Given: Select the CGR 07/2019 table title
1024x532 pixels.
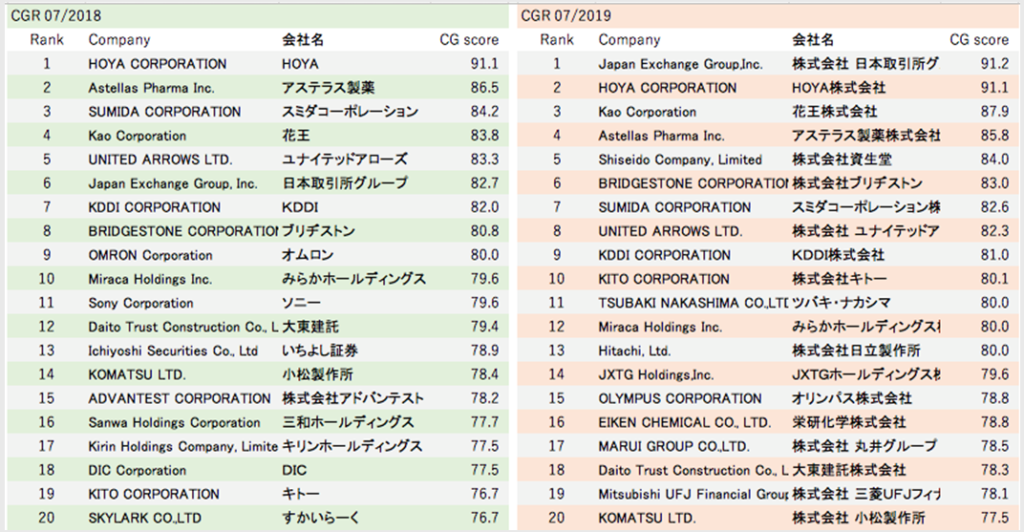Looking at the screenshot, I should (566, 16).
